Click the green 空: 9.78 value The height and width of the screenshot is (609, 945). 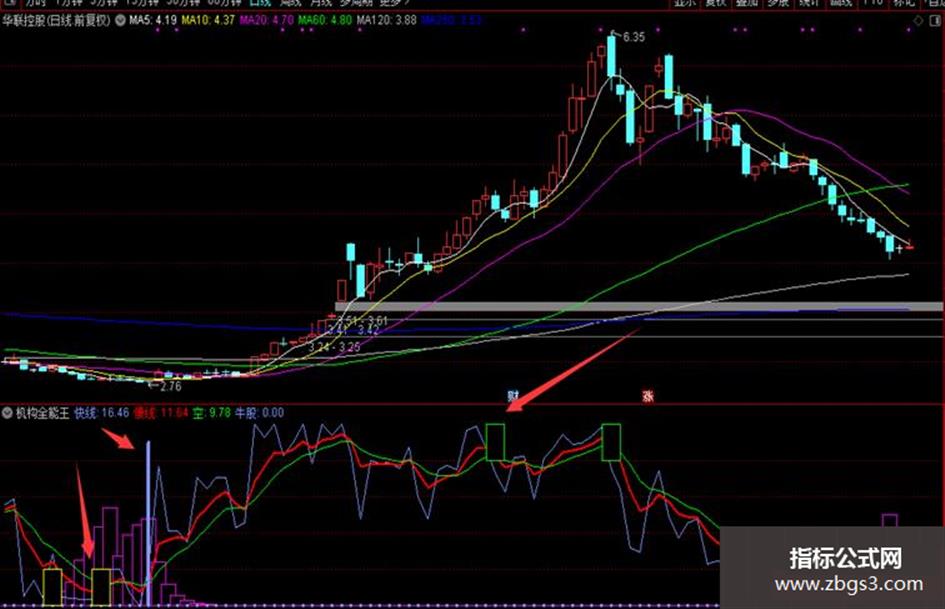click(212, 413)
